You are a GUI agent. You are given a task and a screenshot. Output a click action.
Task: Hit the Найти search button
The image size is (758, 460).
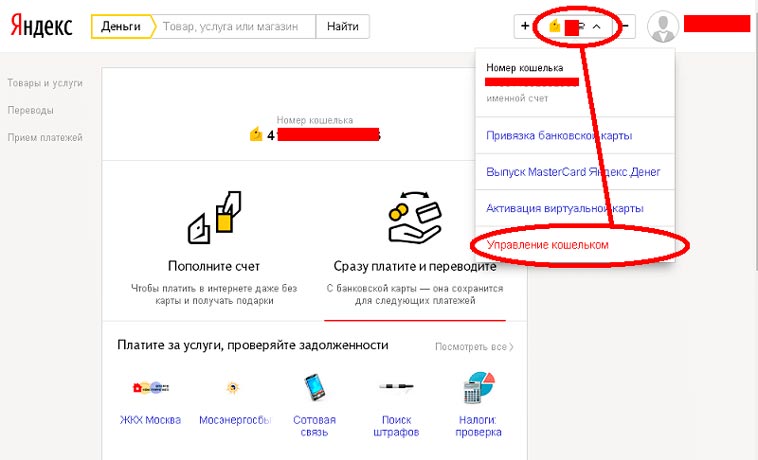click(x=343, y=26)
